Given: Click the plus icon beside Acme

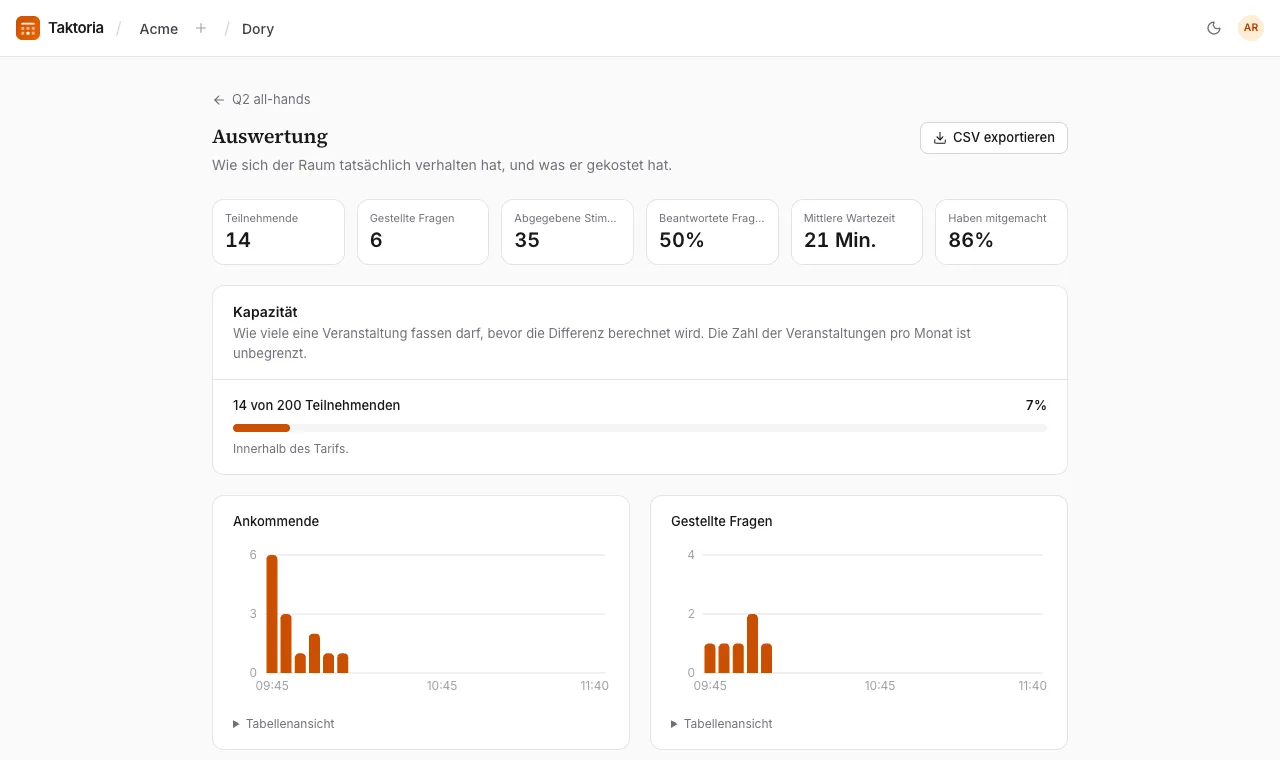Looking at the screenshot, I should (x=201, y=28).
